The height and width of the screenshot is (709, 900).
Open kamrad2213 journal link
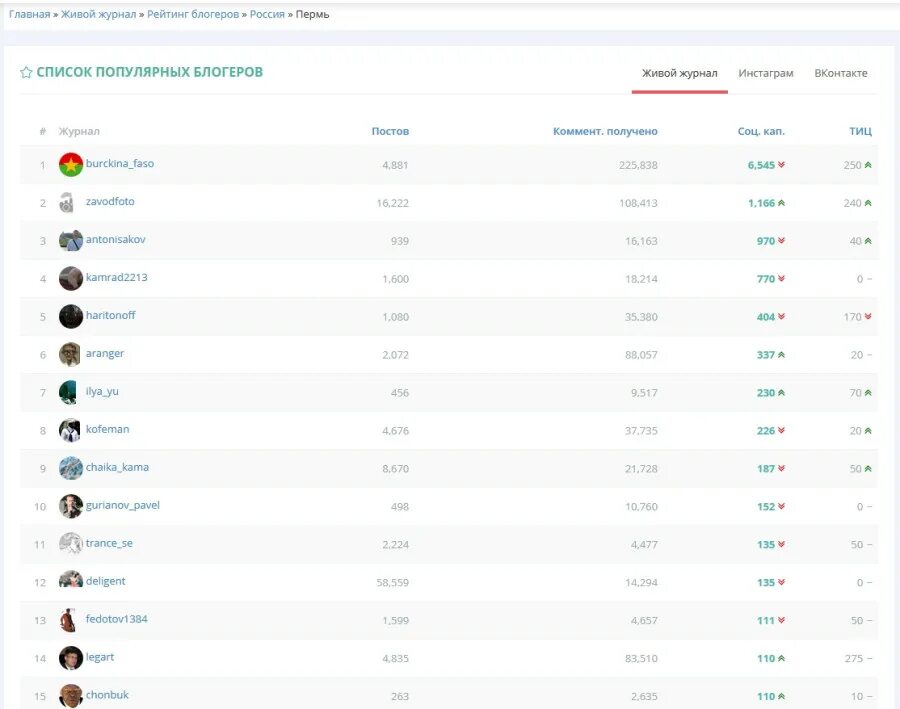coord(117,277)
